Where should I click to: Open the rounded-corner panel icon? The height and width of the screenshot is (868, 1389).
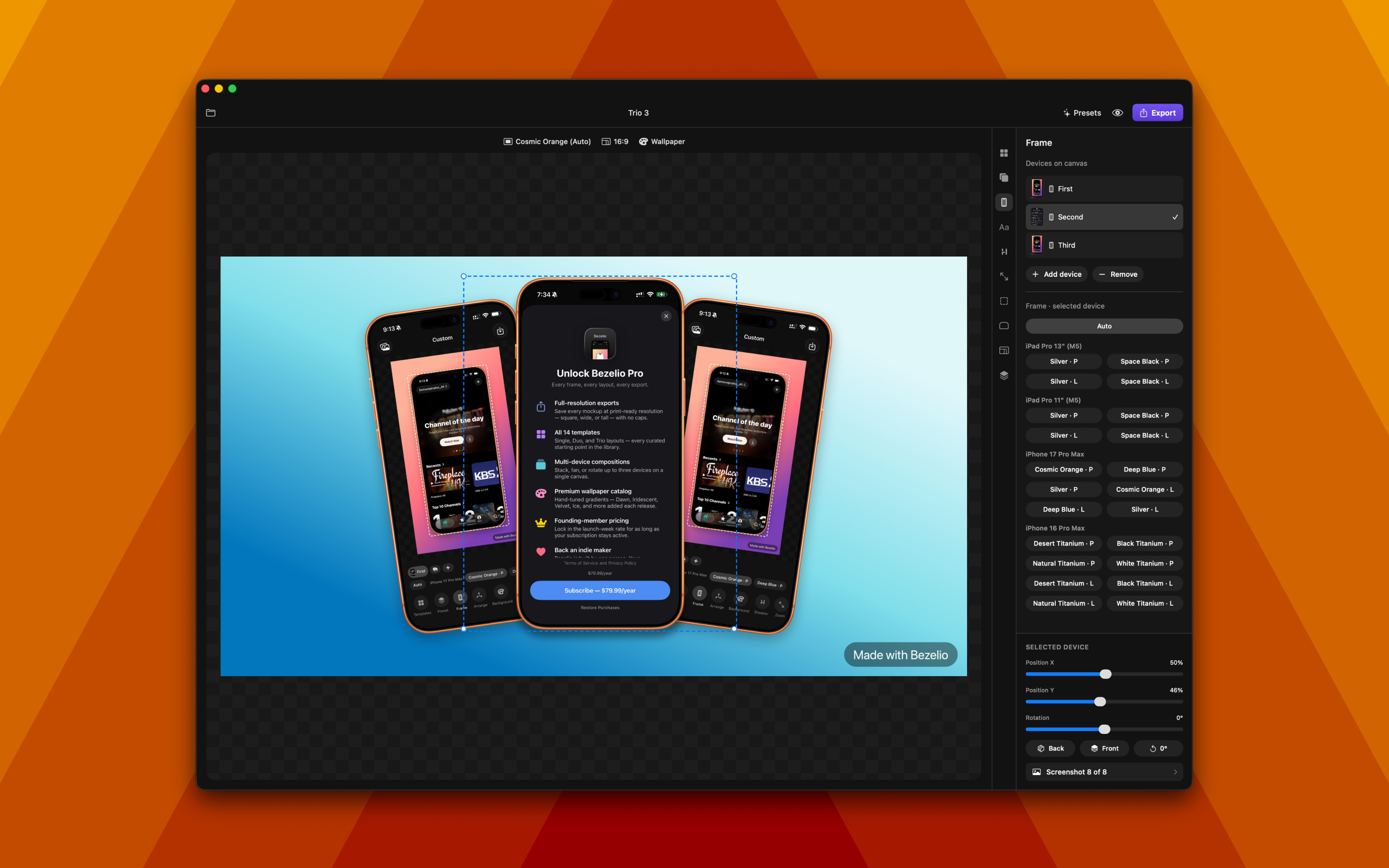point(1004,326)
